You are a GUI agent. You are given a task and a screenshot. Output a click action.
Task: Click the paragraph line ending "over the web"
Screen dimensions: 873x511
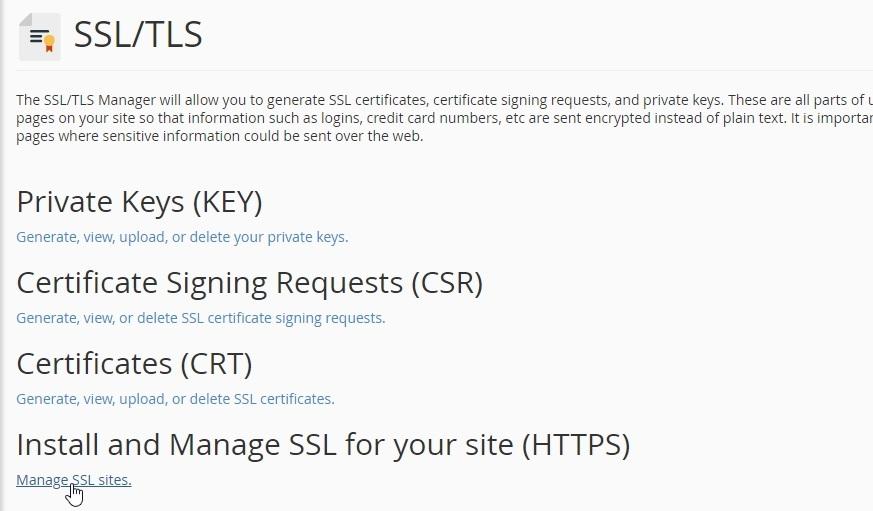click(x=220, y=136)
